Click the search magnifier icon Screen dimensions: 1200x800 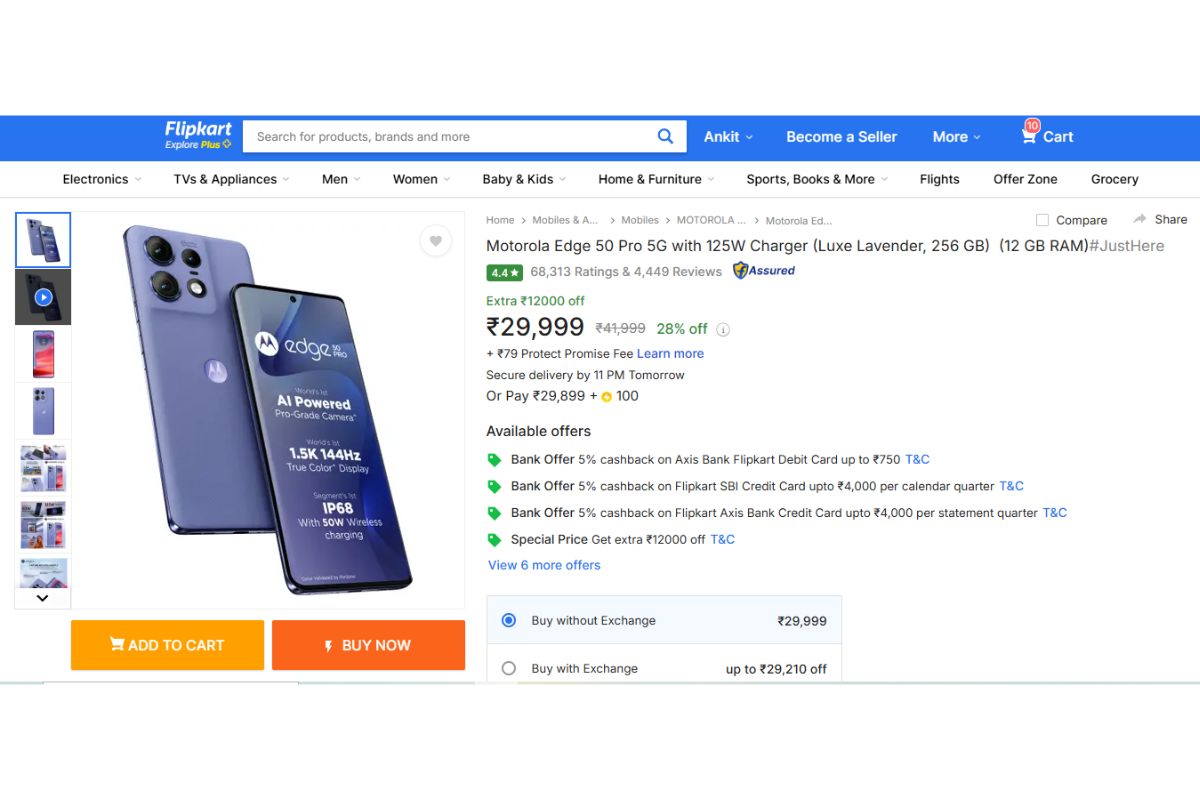(665, 136)
